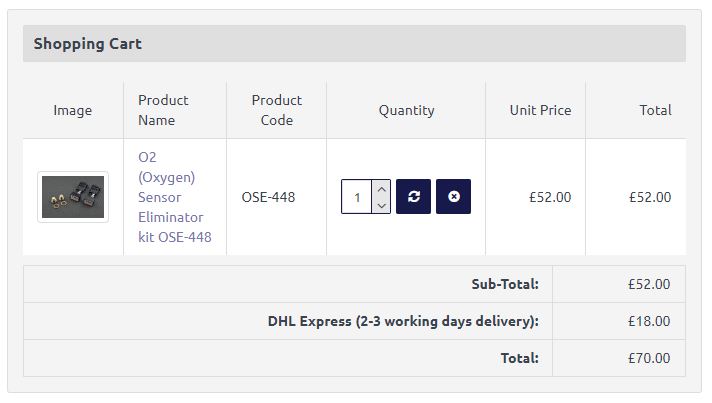
Task: Open the O2 Sensor Eliminator product thumbnail
Action: (73, 197)
